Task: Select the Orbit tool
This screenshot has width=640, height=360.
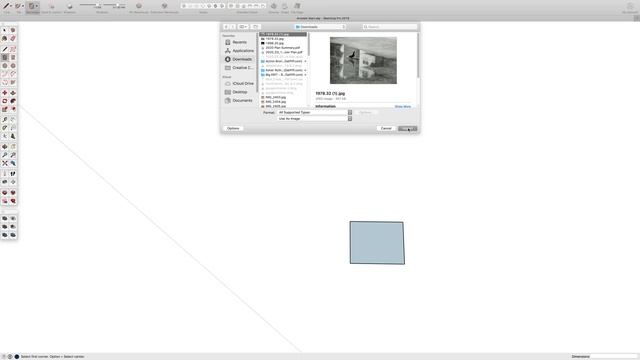Action: (4, 147)
